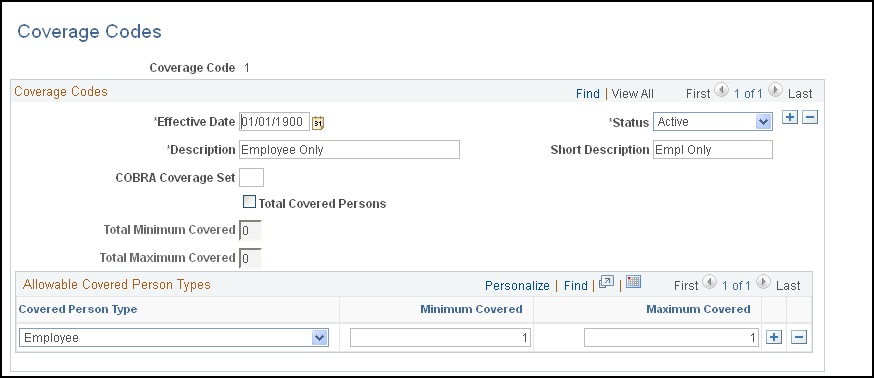Open the Personalize grid link

point(517,286)
